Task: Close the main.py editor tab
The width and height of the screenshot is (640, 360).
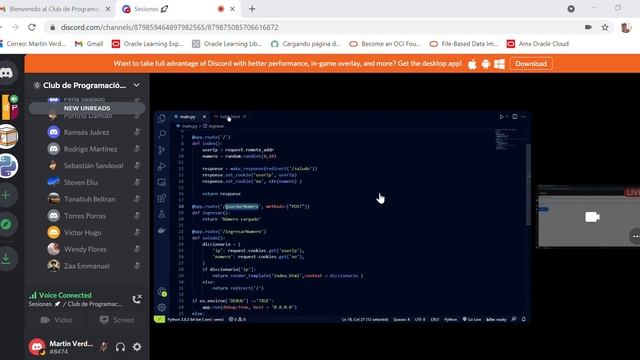Action: 204,117
